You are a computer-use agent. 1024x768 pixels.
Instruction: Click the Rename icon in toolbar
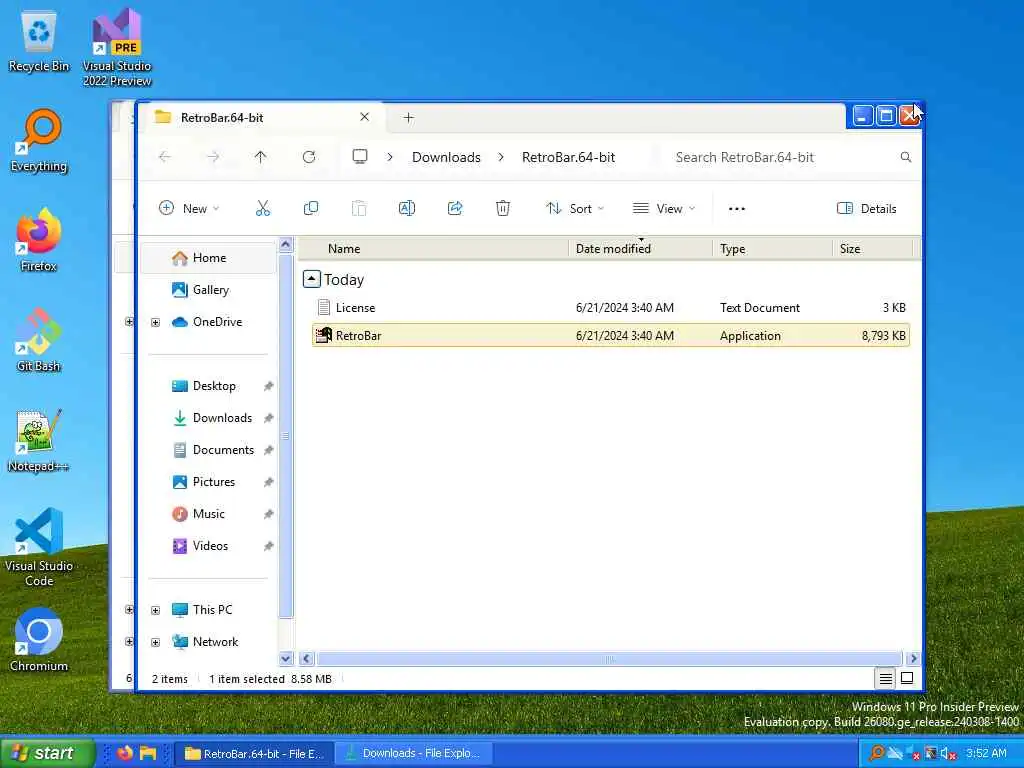(407, 208)
